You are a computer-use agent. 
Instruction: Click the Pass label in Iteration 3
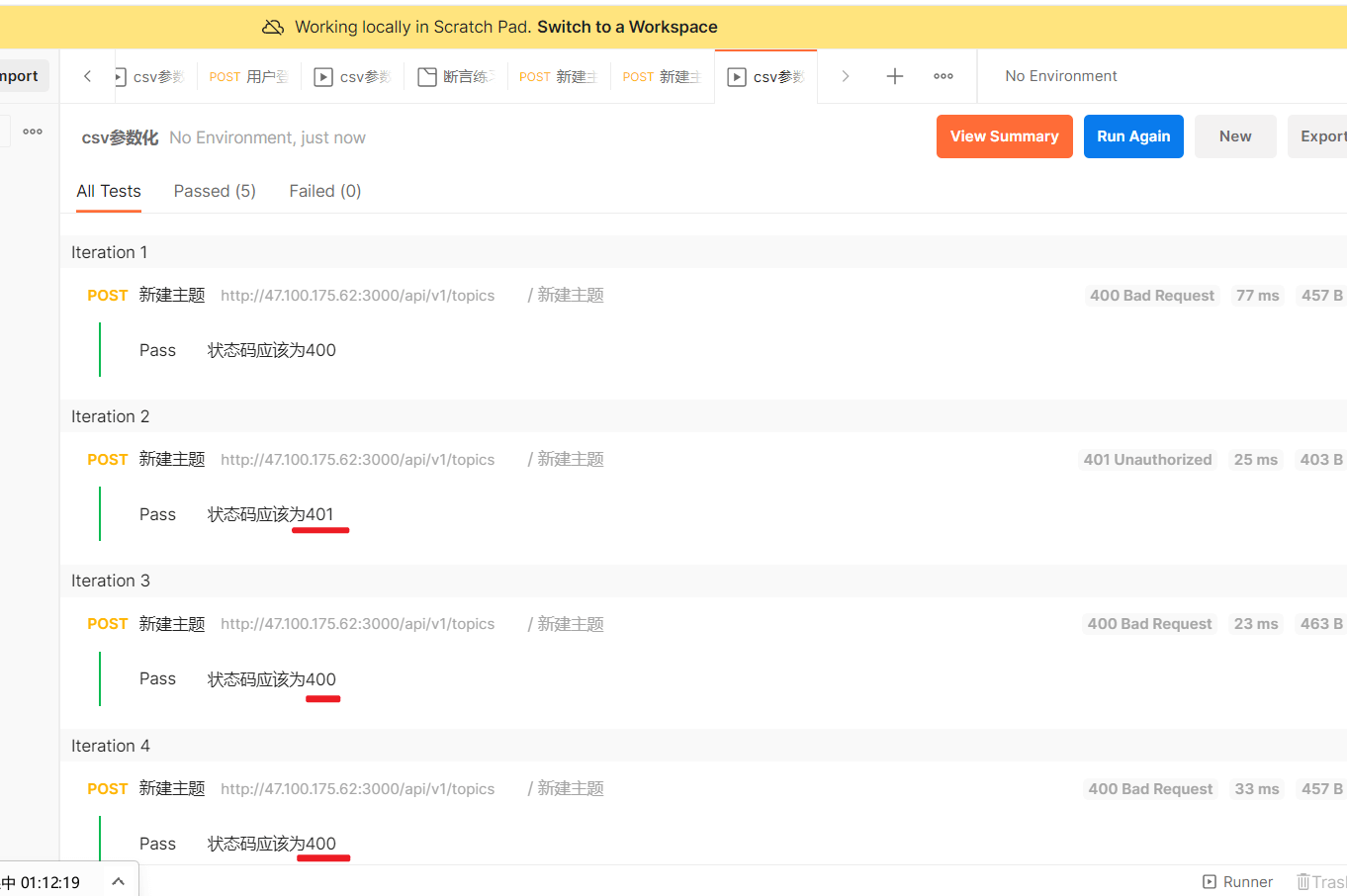(x=157, y=678)
